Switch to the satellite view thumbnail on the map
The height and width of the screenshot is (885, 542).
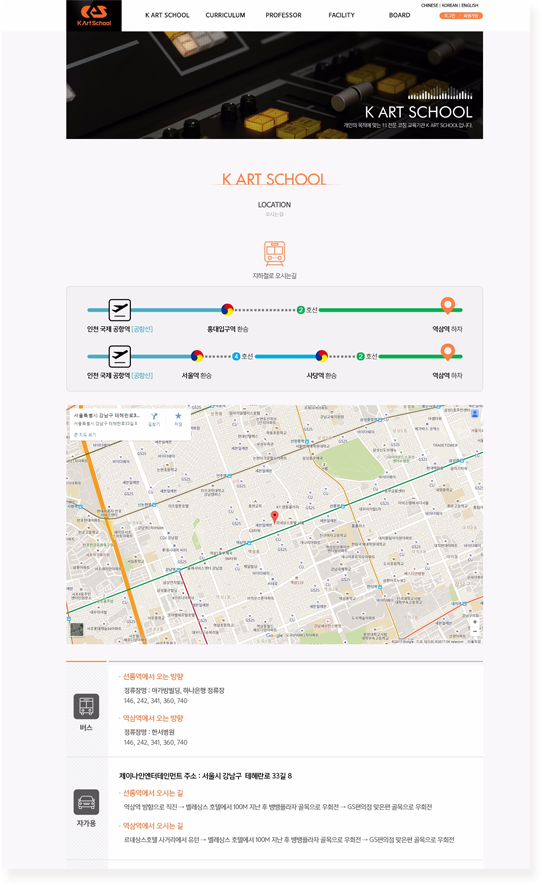(x=76, y=629)
